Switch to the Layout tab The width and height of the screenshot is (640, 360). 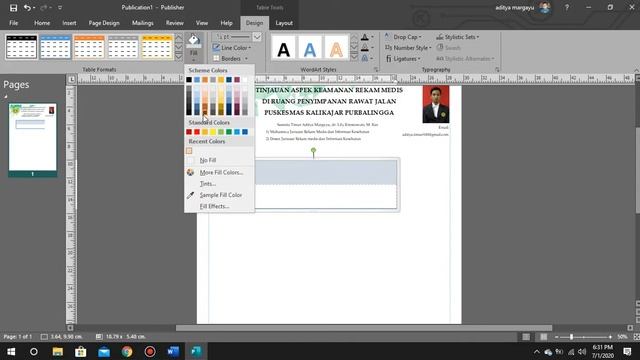tap(284, 23)
